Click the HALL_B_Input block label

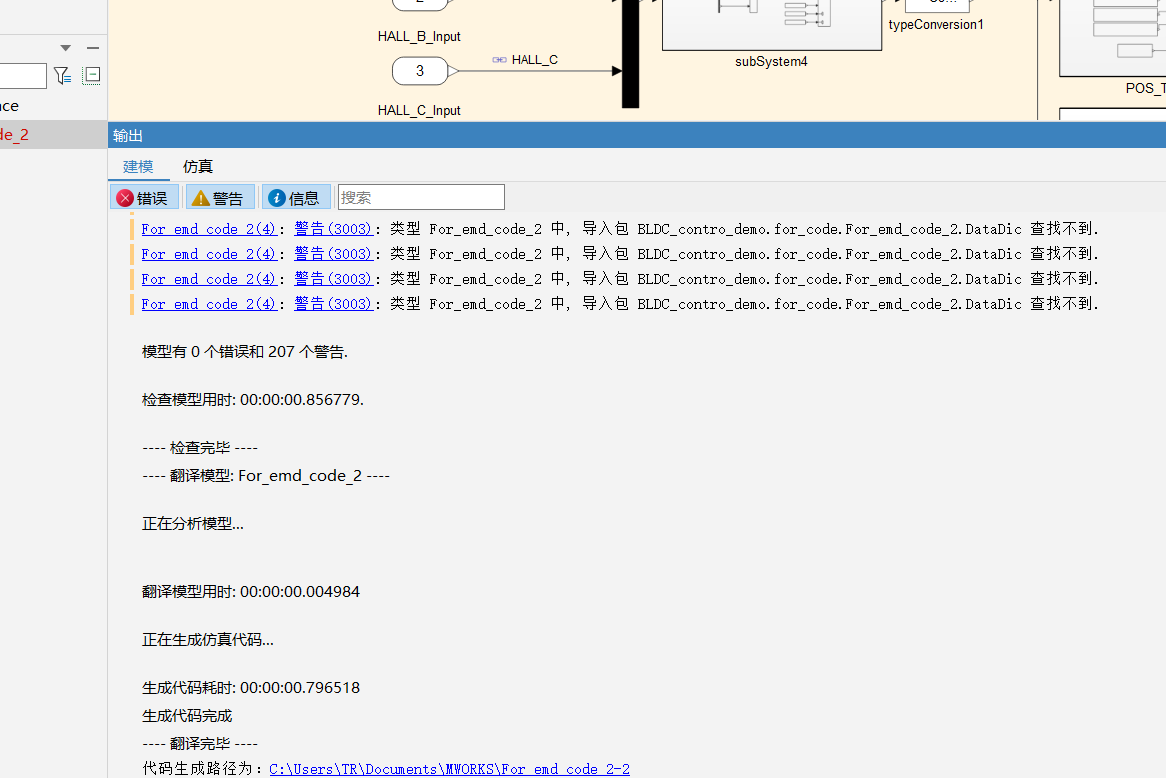tap(419, 36)
